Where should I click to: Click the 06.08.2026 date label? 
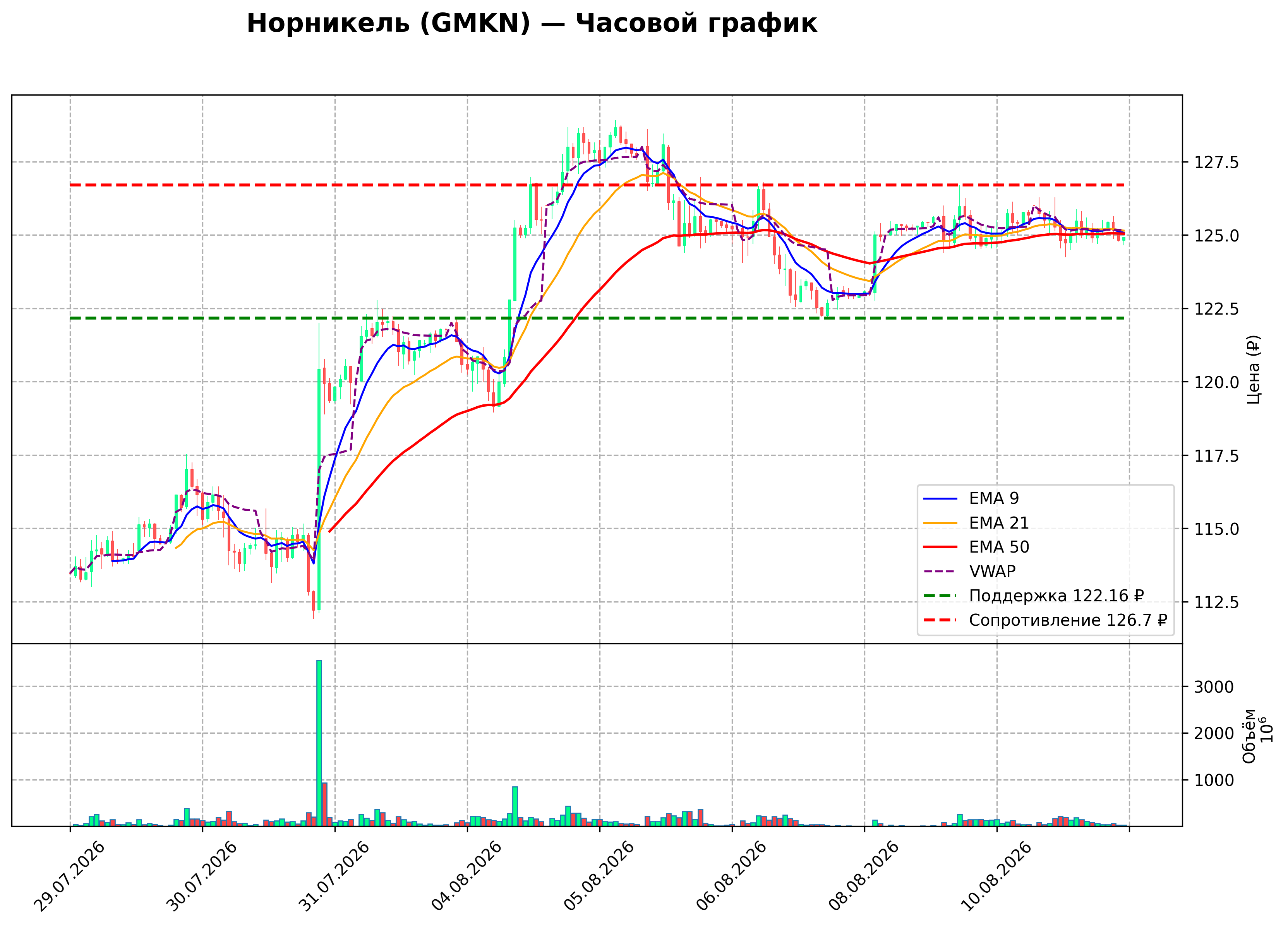731,876
